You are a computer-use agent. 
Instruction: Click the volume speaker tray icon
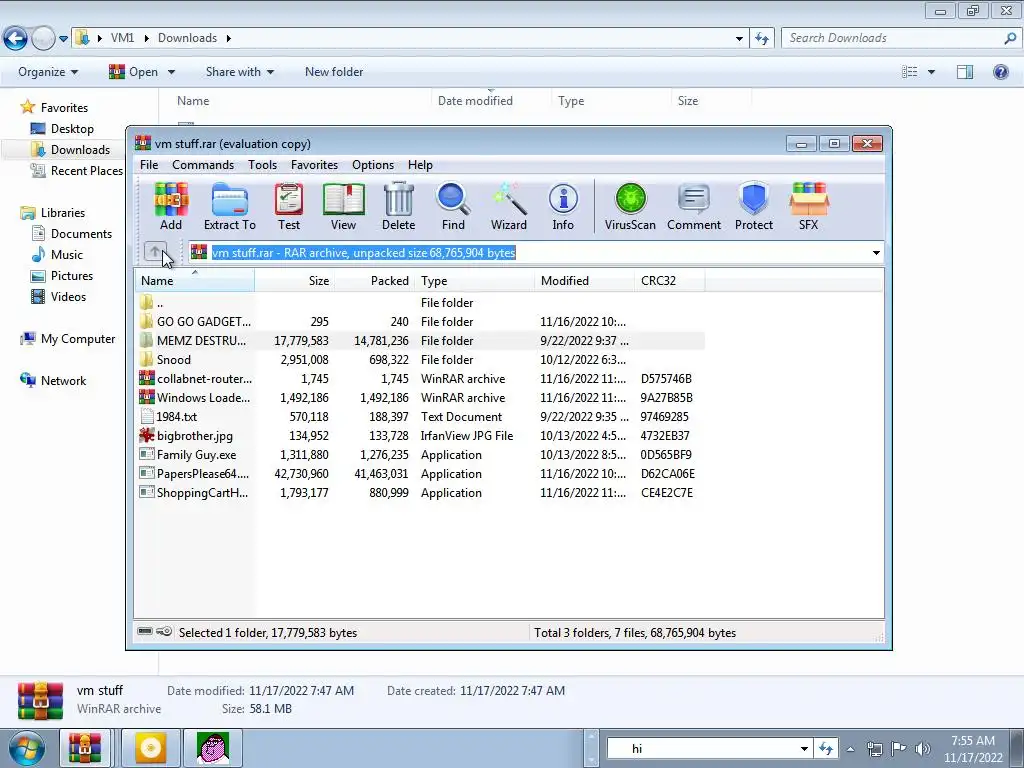[x=923, y=748]
